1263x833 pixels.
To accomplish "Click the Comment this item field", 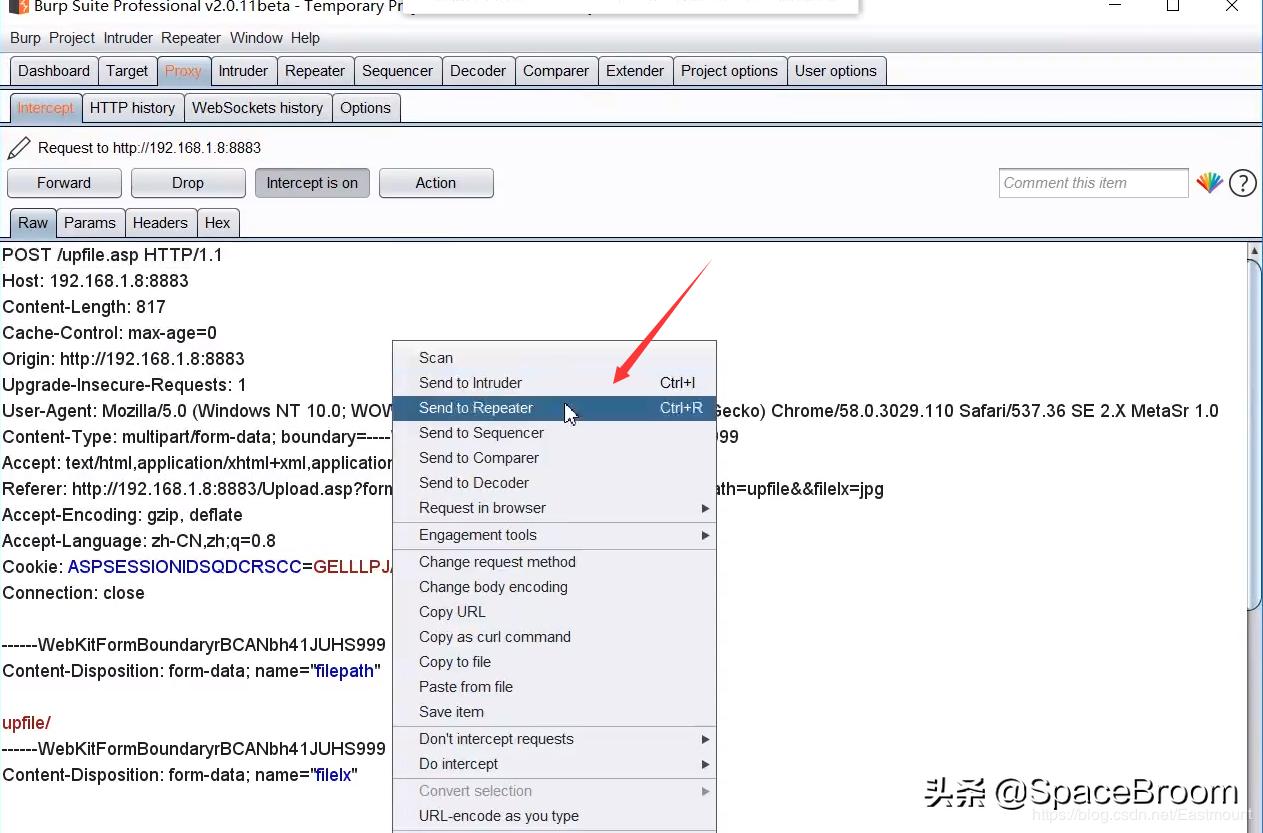I will coord(1093,183).
